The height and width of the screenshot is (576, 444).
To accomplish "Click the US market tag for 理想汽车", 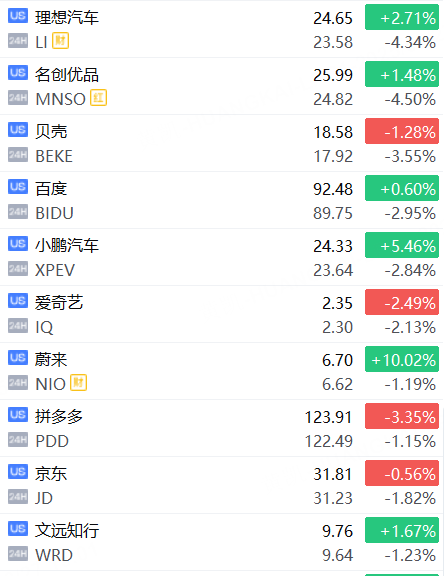I will pos(18,17).
